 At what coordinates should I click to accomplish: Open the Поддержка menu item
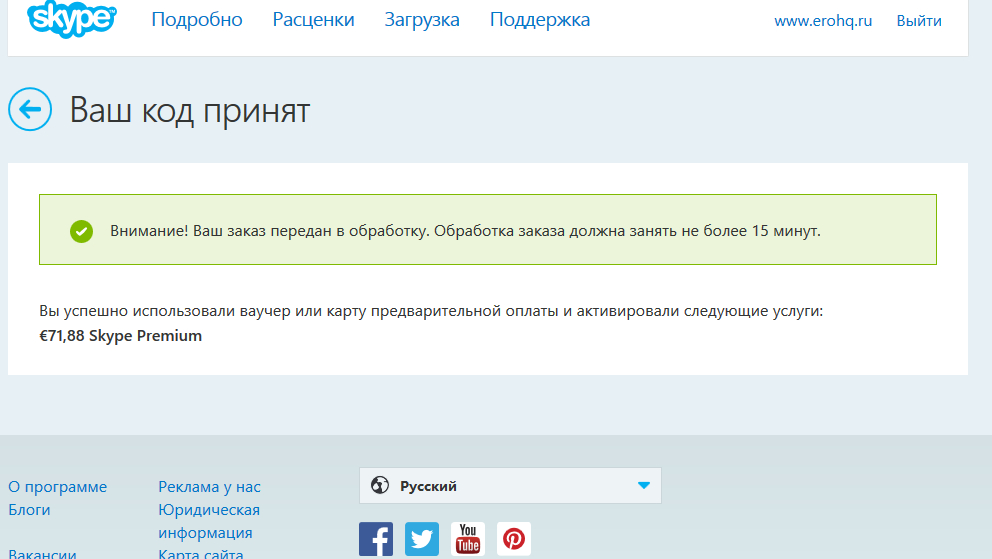click(540, 20)
